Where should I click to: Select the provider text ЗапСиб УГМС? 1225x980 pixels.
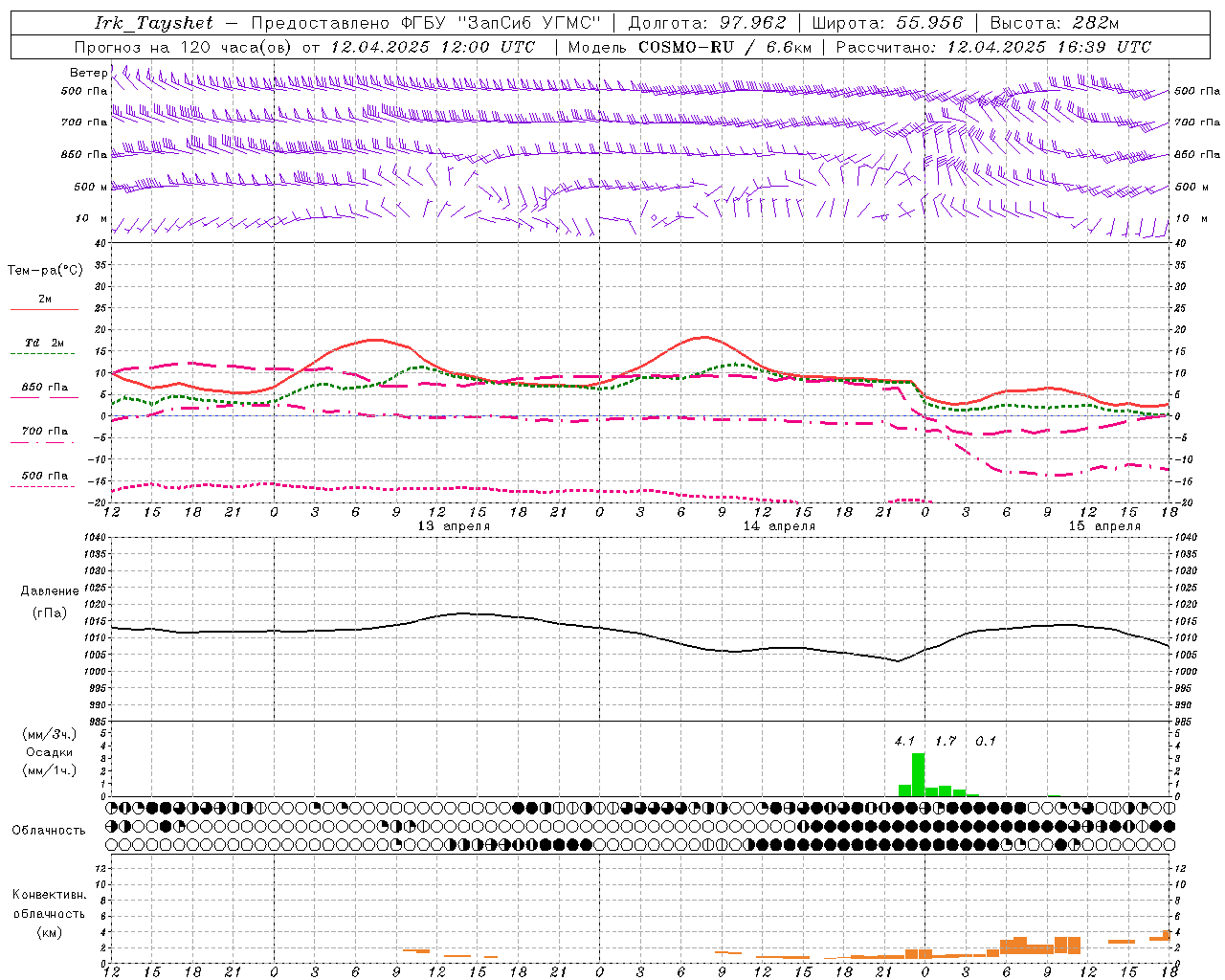[x=529, y=23]
